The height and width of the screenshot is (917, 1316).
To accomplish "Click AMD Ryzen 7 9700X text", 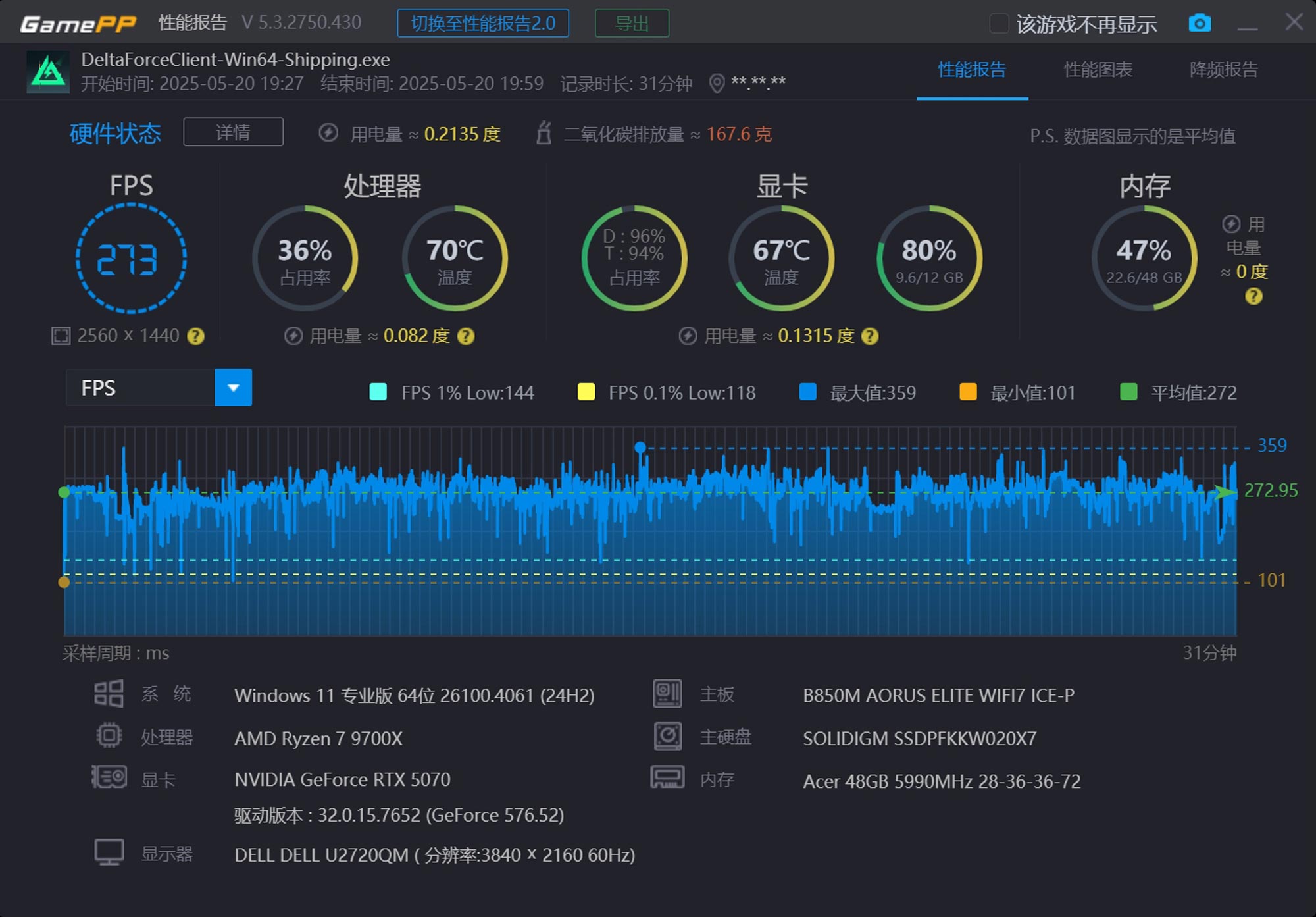I will click(318, 738).
